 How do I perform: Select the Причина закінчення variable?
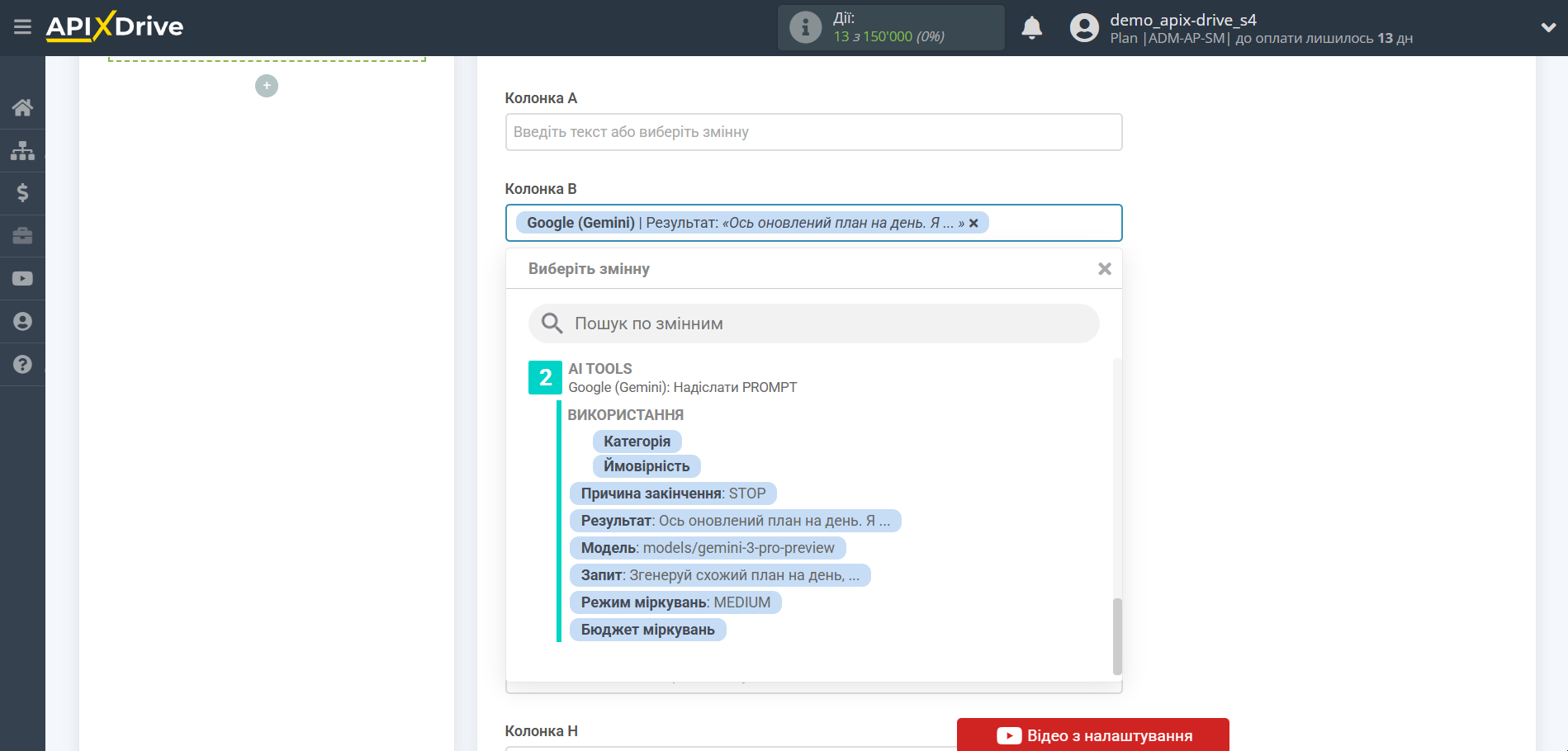[672, 494]
